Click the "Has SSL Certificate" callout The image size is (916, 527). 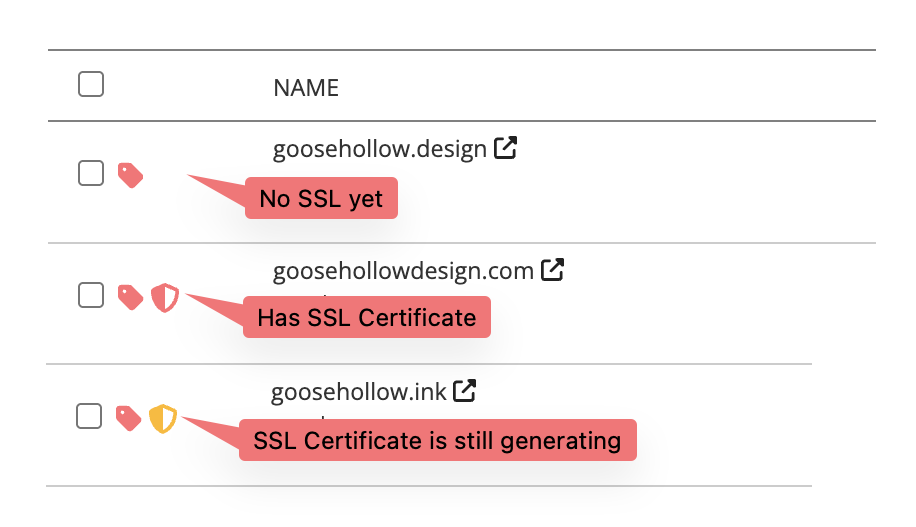click(x=366, y=318)
